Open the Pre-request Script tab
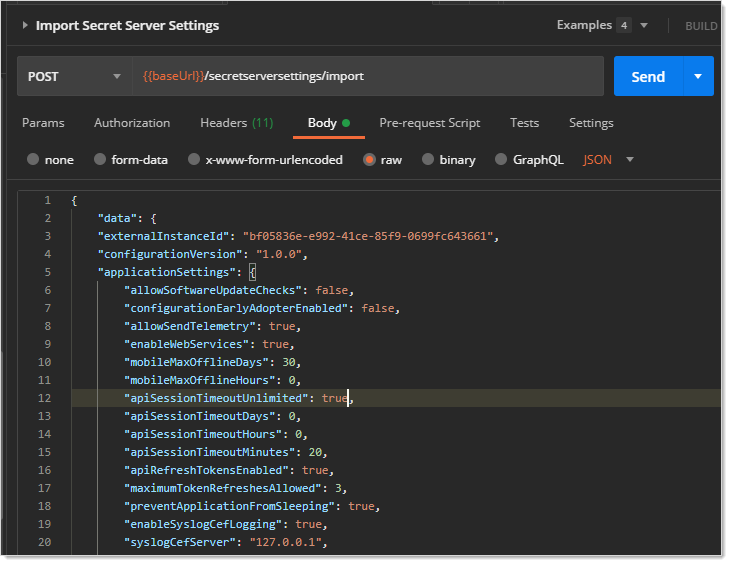 point(429,123)
